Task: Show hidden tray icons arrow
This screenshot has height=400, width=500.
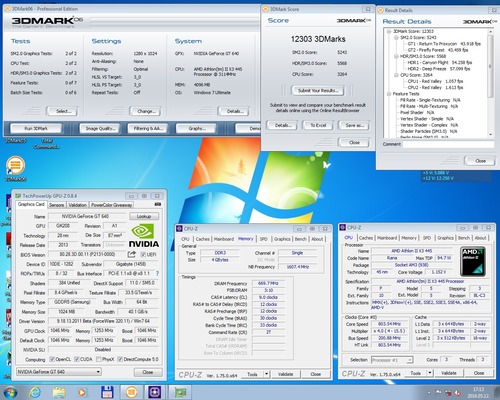Action: [x=429, y=393]
